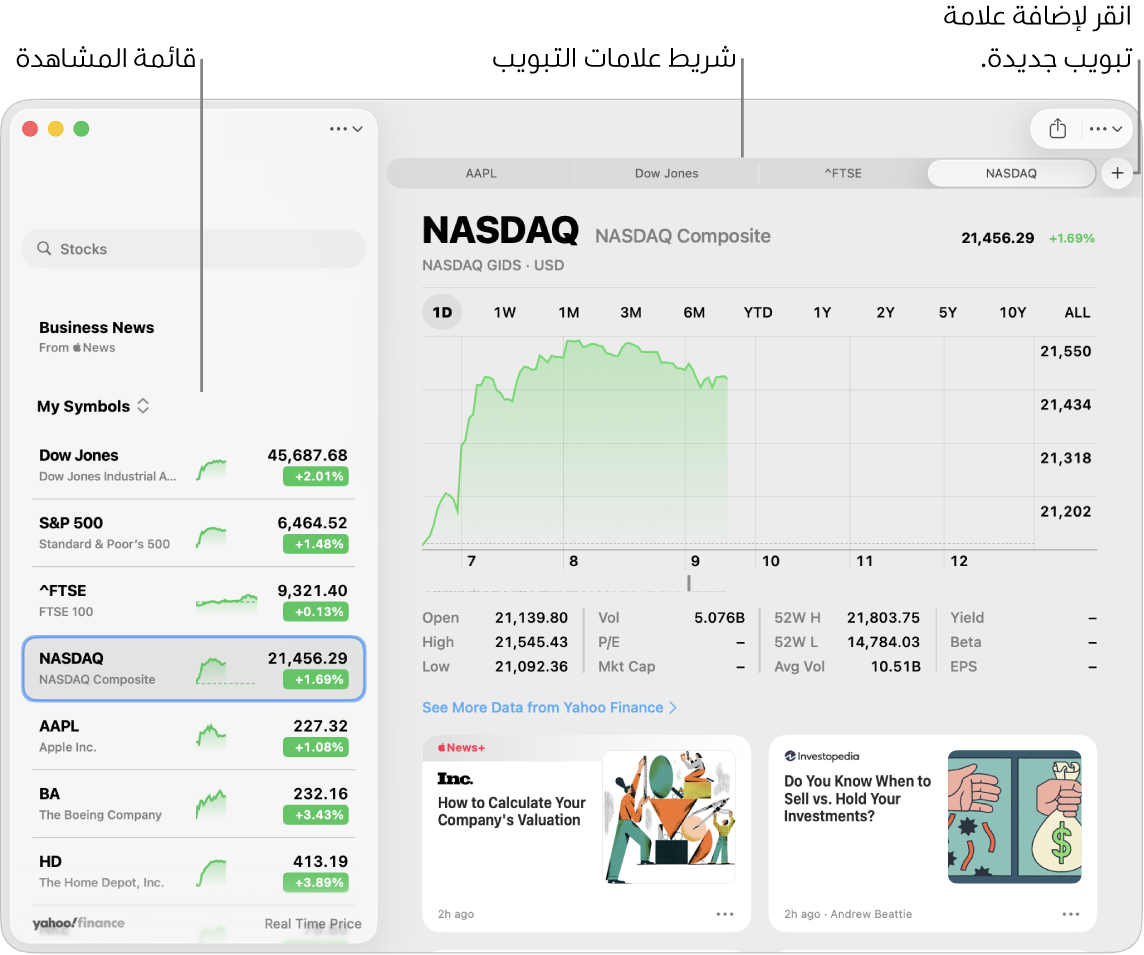Screen dimensions: 1144x955
Task: Click the volume scrubber marker below chart
Action: (688, 582)
